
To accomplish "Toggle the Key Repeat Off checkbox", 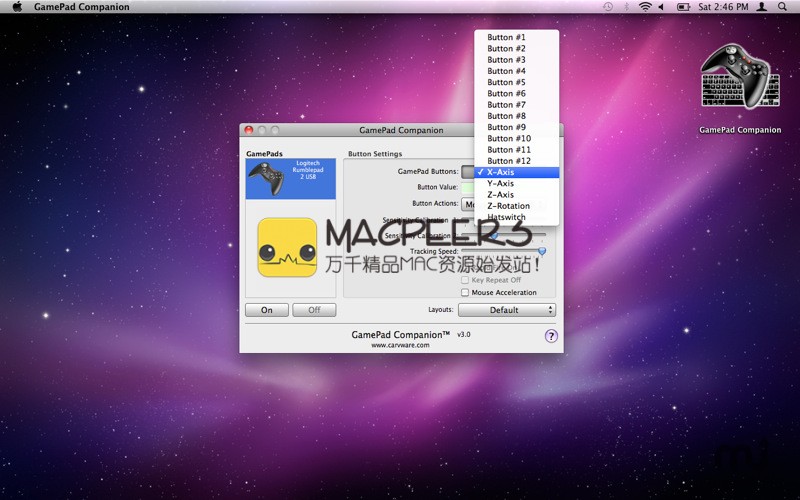I will (465, 281).
